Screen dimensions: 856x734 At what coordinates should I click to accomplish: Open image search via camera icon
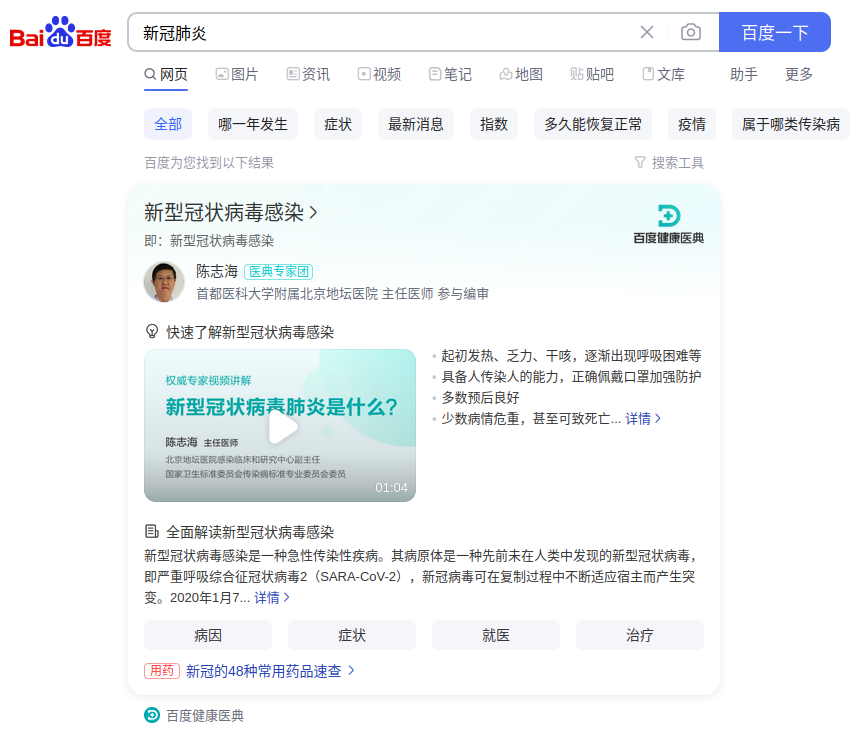point(691,32)
